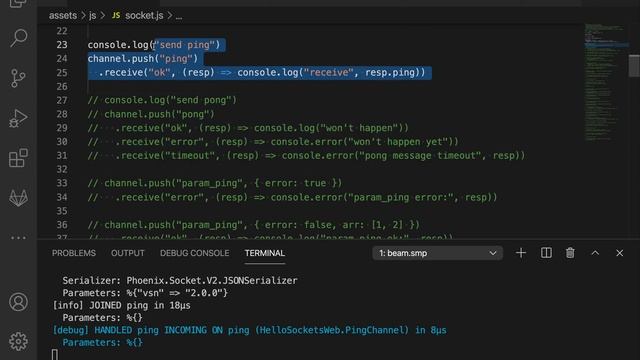This screenshot has width=640, height=360.
Task: Close the terminal panel
Action: point(620,253)
